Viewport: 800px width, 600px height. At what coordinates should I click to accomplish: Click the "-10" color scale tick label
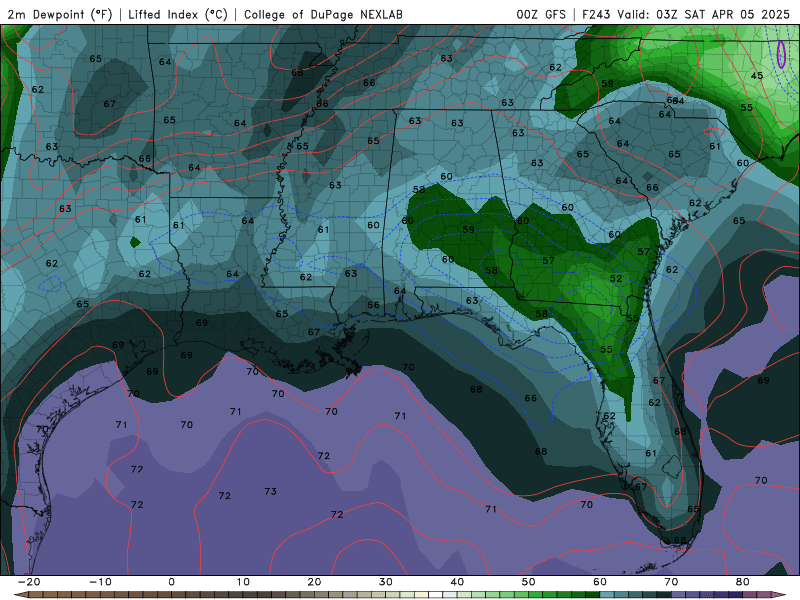[100, 582]
